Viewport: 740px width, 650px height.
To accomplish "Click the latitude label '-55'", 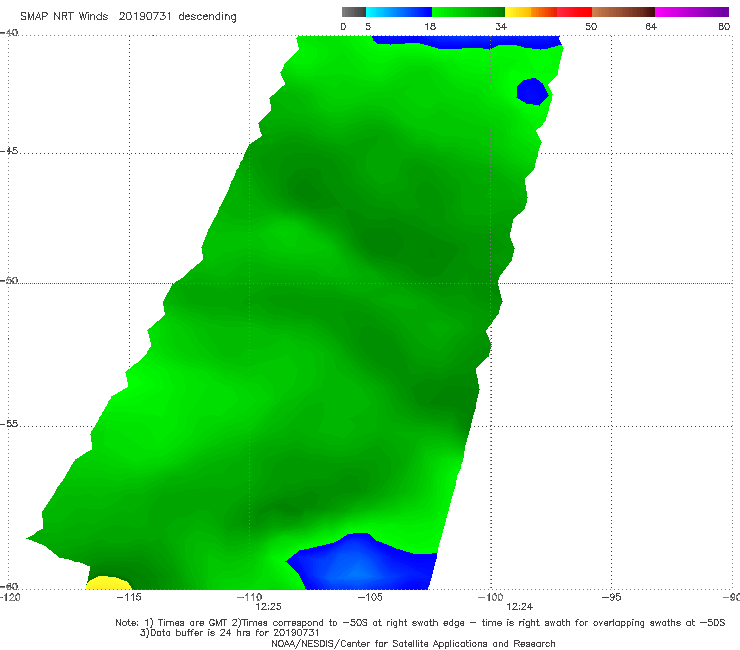I will point(9,424).
